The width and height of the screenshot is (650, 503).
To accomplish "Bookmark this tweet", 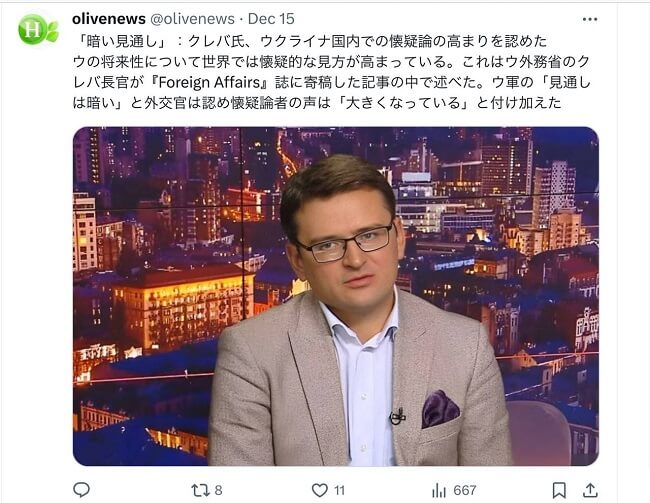I will [x=559, y=490].
